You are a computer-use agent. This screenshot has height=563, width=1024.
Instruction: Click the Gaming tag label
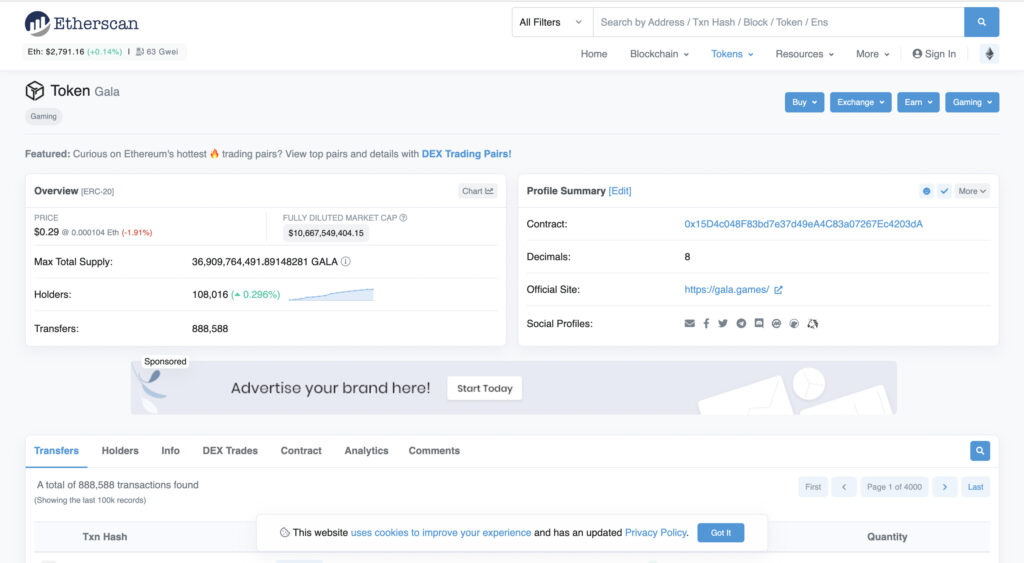(x=43, y=116)
